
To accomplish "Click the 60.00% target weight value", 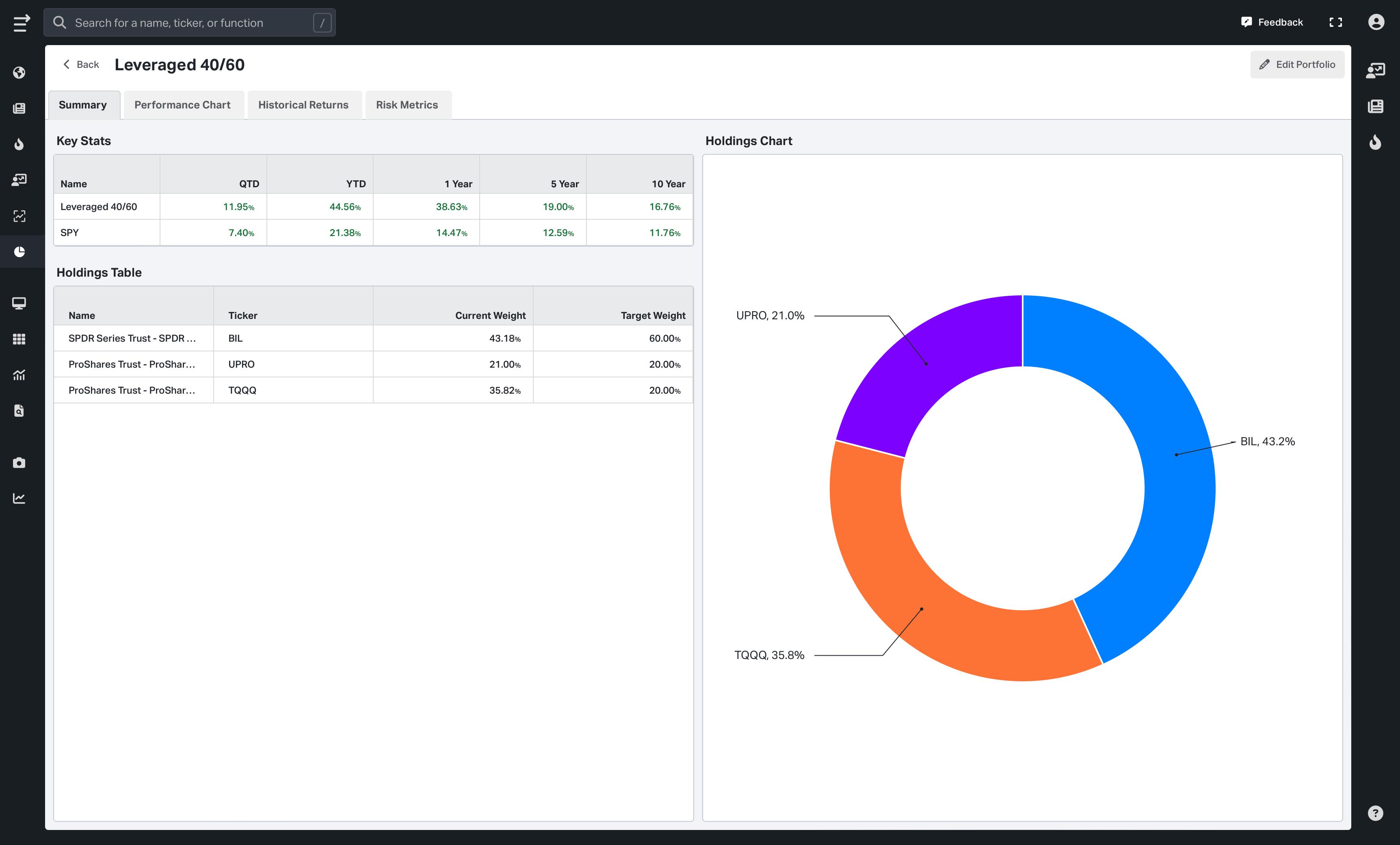I will click(665, 338).
